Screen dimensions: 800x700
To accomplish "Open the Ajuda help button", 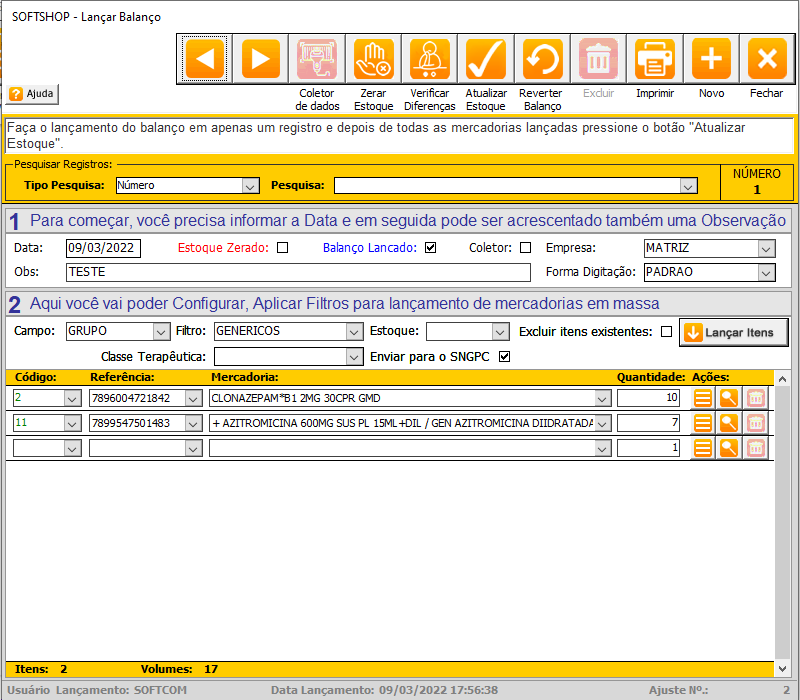I will coord(33,94).
